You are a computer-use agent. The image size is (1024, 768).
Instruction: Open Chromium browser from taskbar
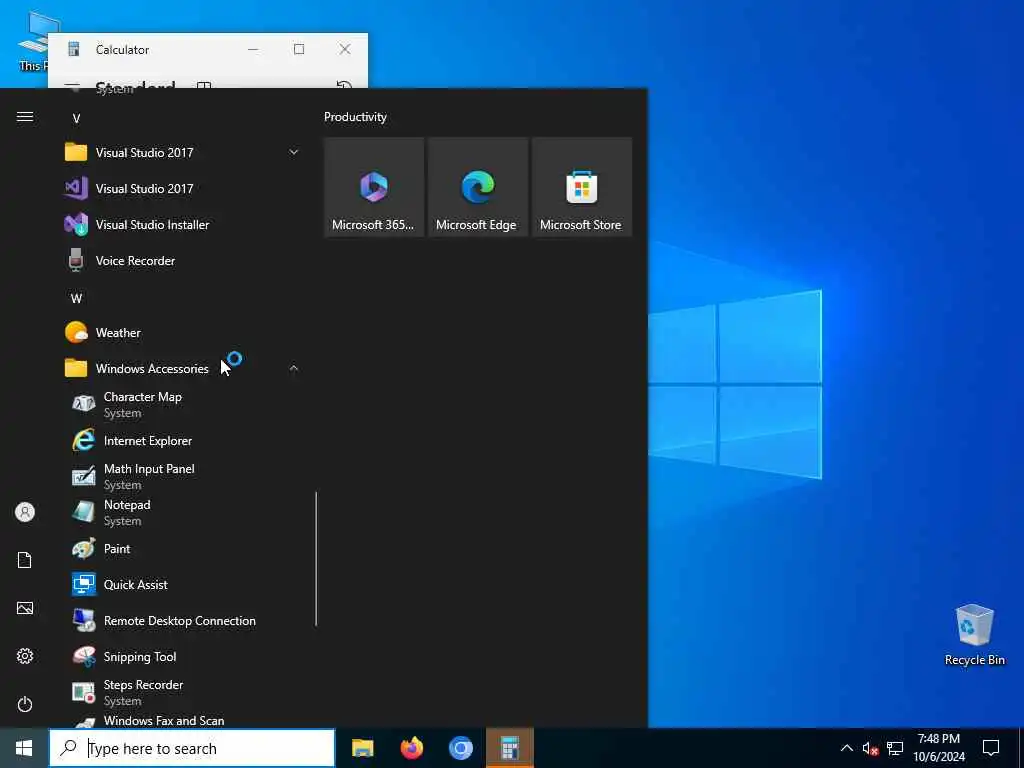pos(460,748)
